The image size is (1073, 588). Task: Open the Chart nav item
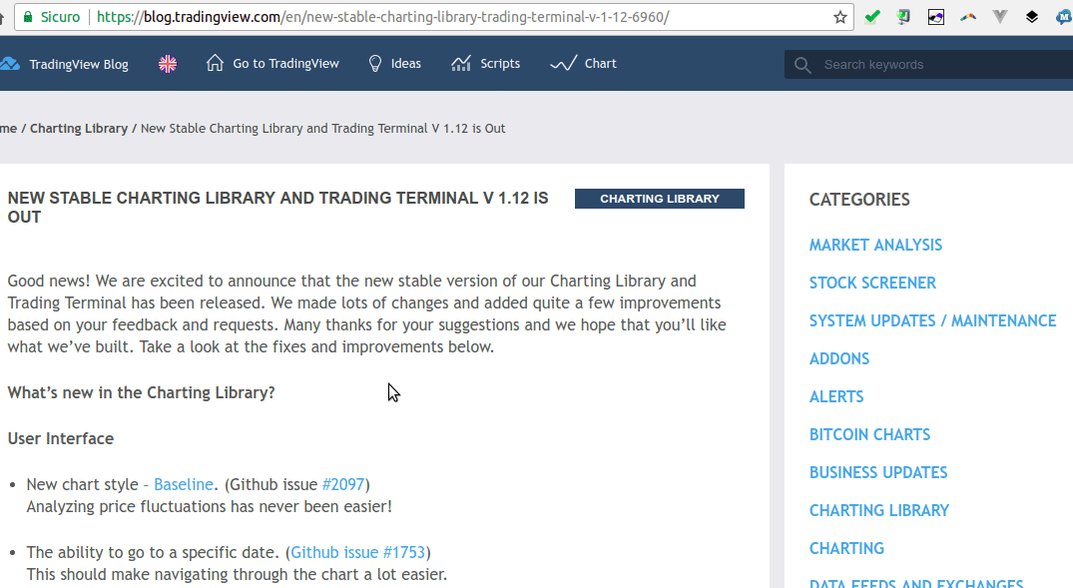pos(600,64)
